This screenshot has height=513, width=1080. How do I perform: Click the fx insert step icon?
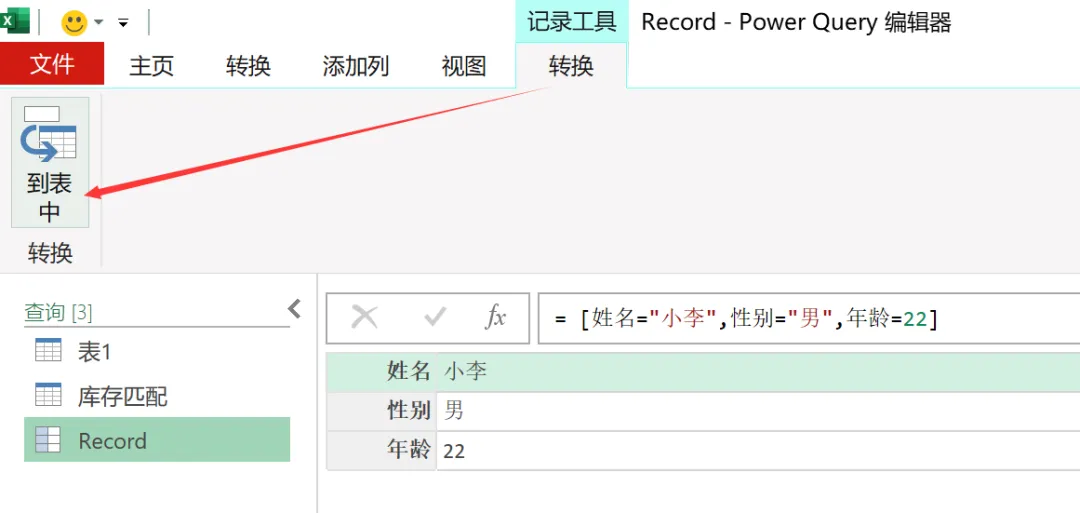pos(496,317)
